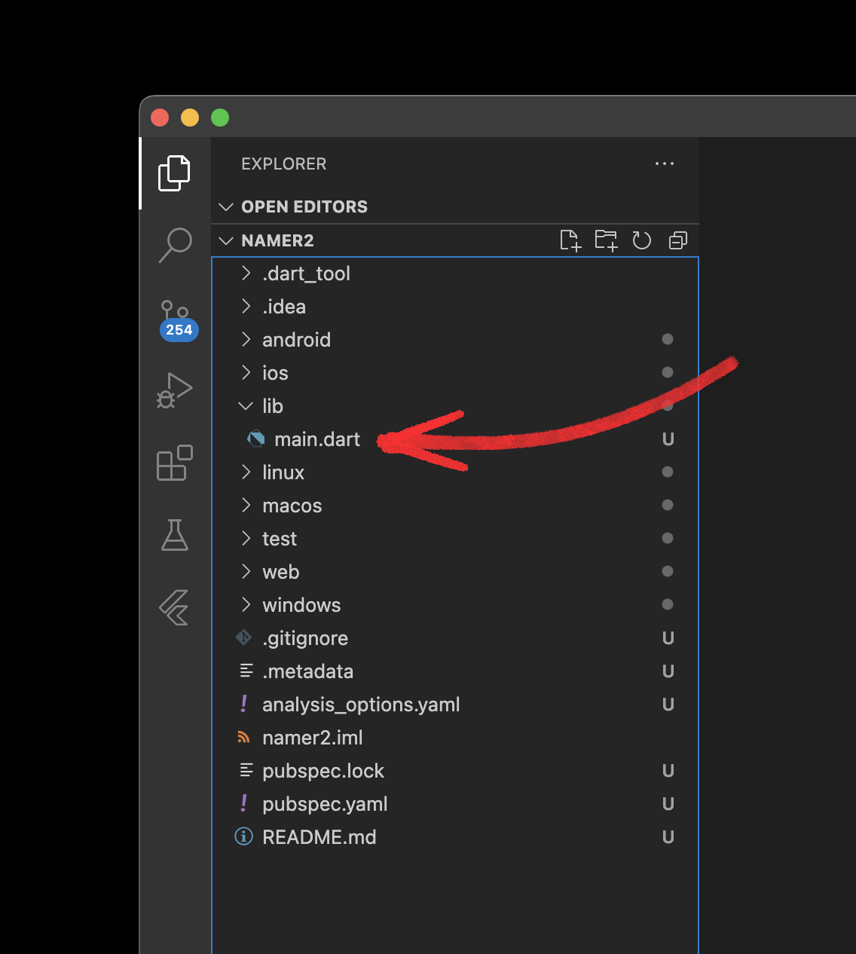The height and width of the screenshot is (954, 856).
Task: Select the Run and Debug icon
Action: pos(174,390)
